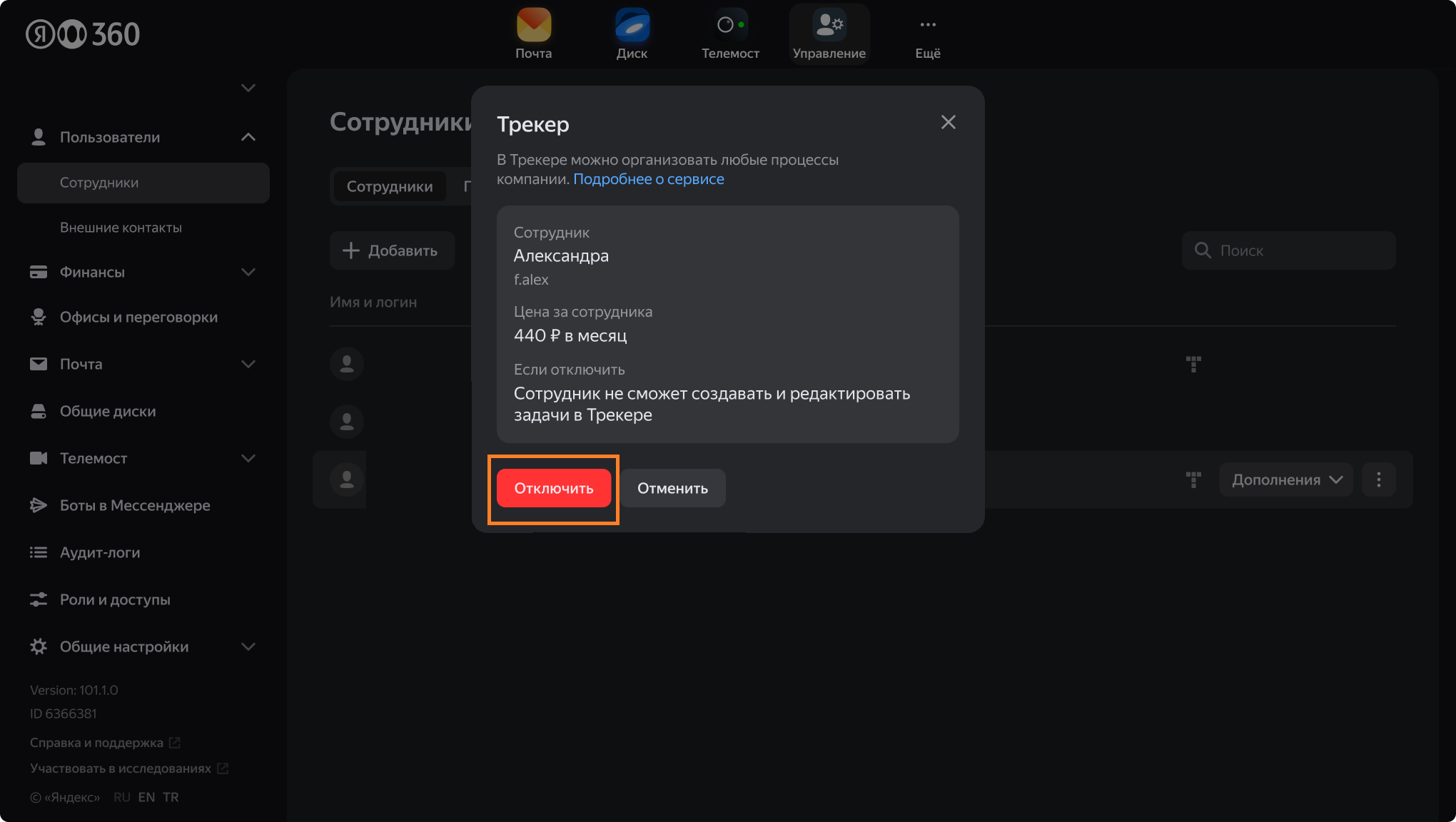Open Участвовать в исследованиях link
The width and height of the screenshot is (1456, 822).
[x=129, y=768]
